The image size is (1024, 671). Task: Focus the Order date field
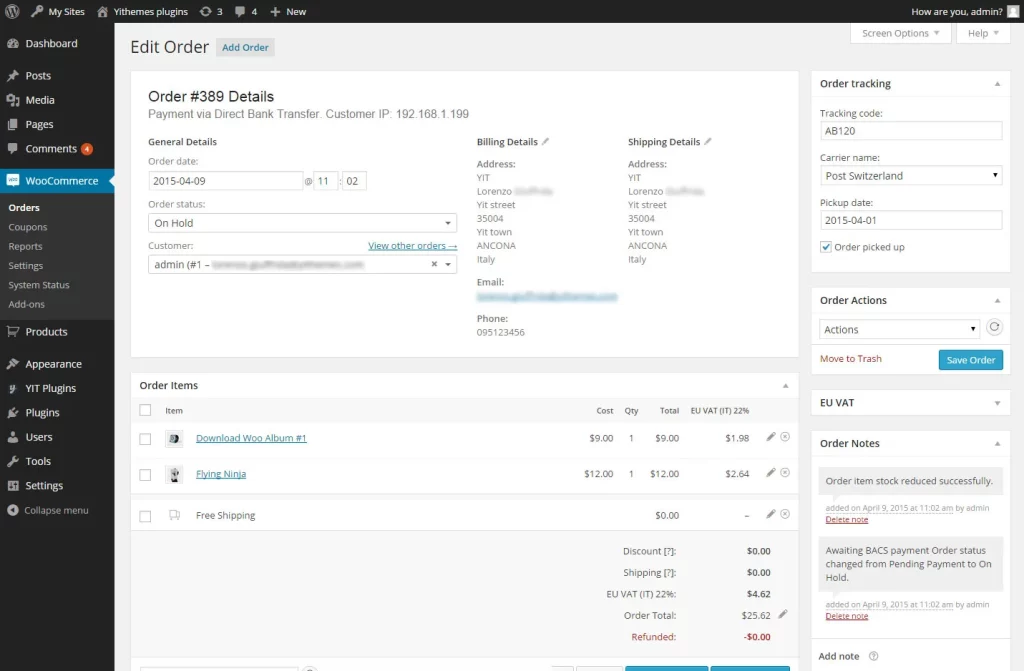[x=225, y=181]
